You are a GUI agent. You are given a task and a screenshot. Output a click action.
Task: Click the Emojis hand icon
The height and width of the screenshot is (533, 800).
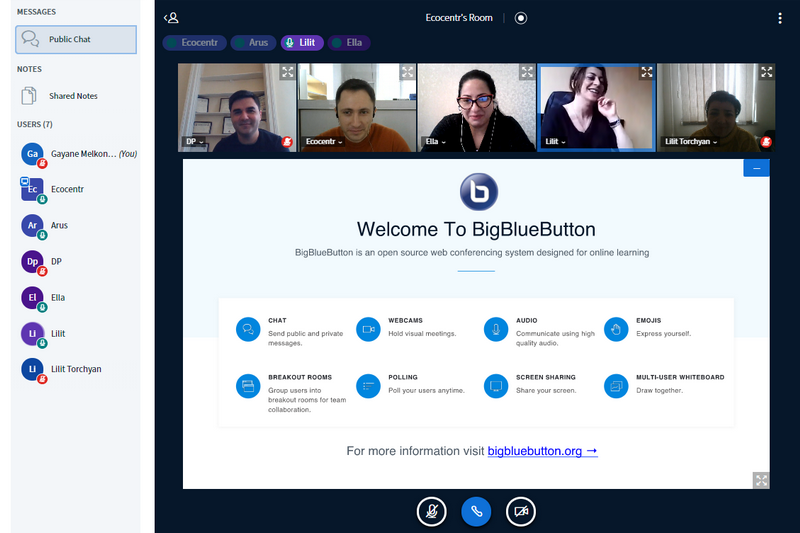(x=616, y=329)
